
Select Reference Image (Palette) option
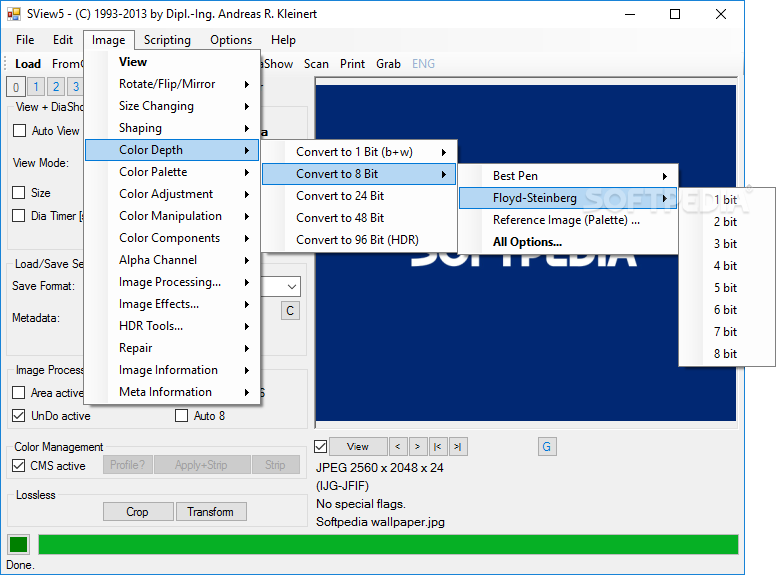point(568,220)
